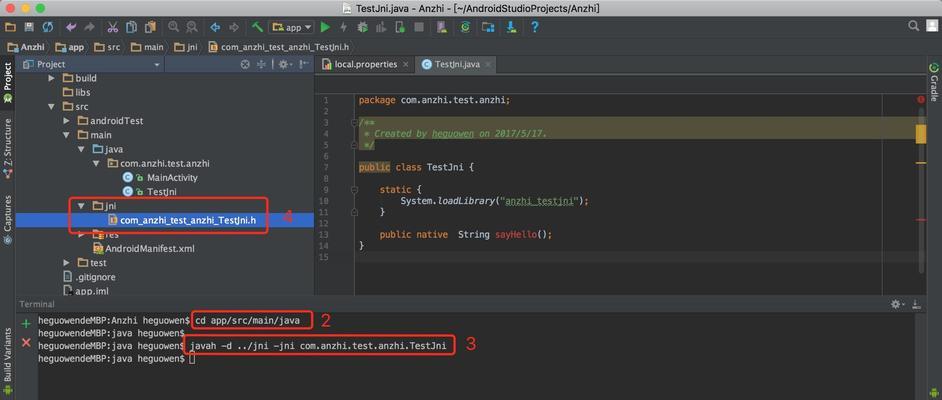Click the Profile app chart icon
Image resolution: width=942 pixels, height=400 pixels.
pyautogui.click(x=381, y=27)
